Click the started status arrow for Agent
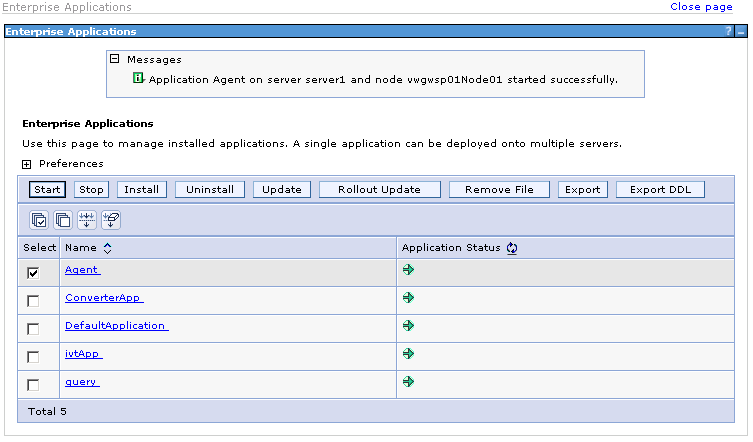Viewport: 753px width, 442px height. tap(408, 270)
